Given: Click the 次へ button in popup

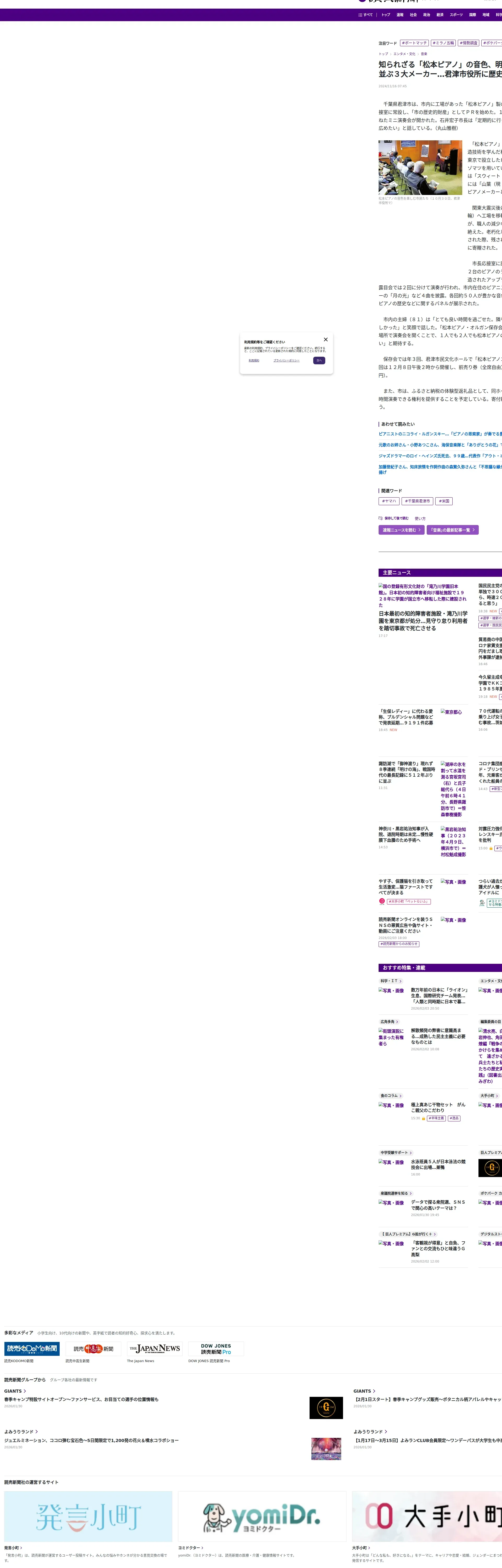Looking at the screenshot, I should (319, 360).
